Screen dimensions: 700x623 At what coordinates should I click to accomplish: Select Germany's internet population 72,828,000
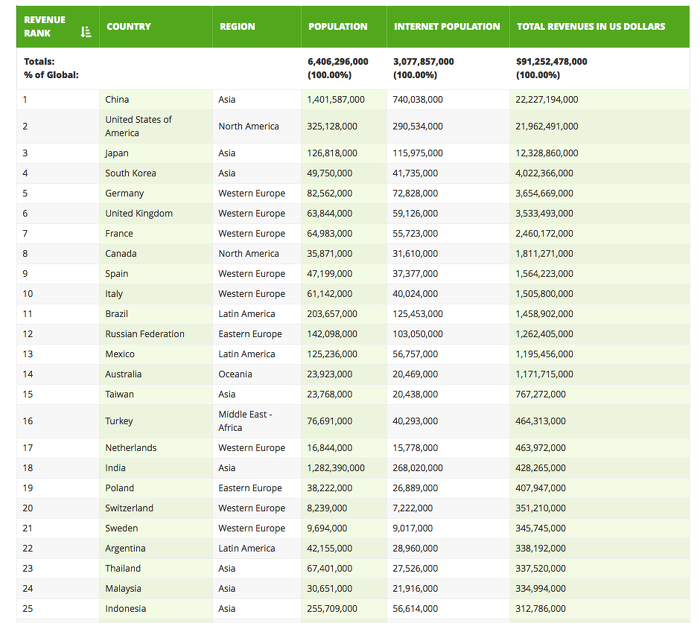418,193
